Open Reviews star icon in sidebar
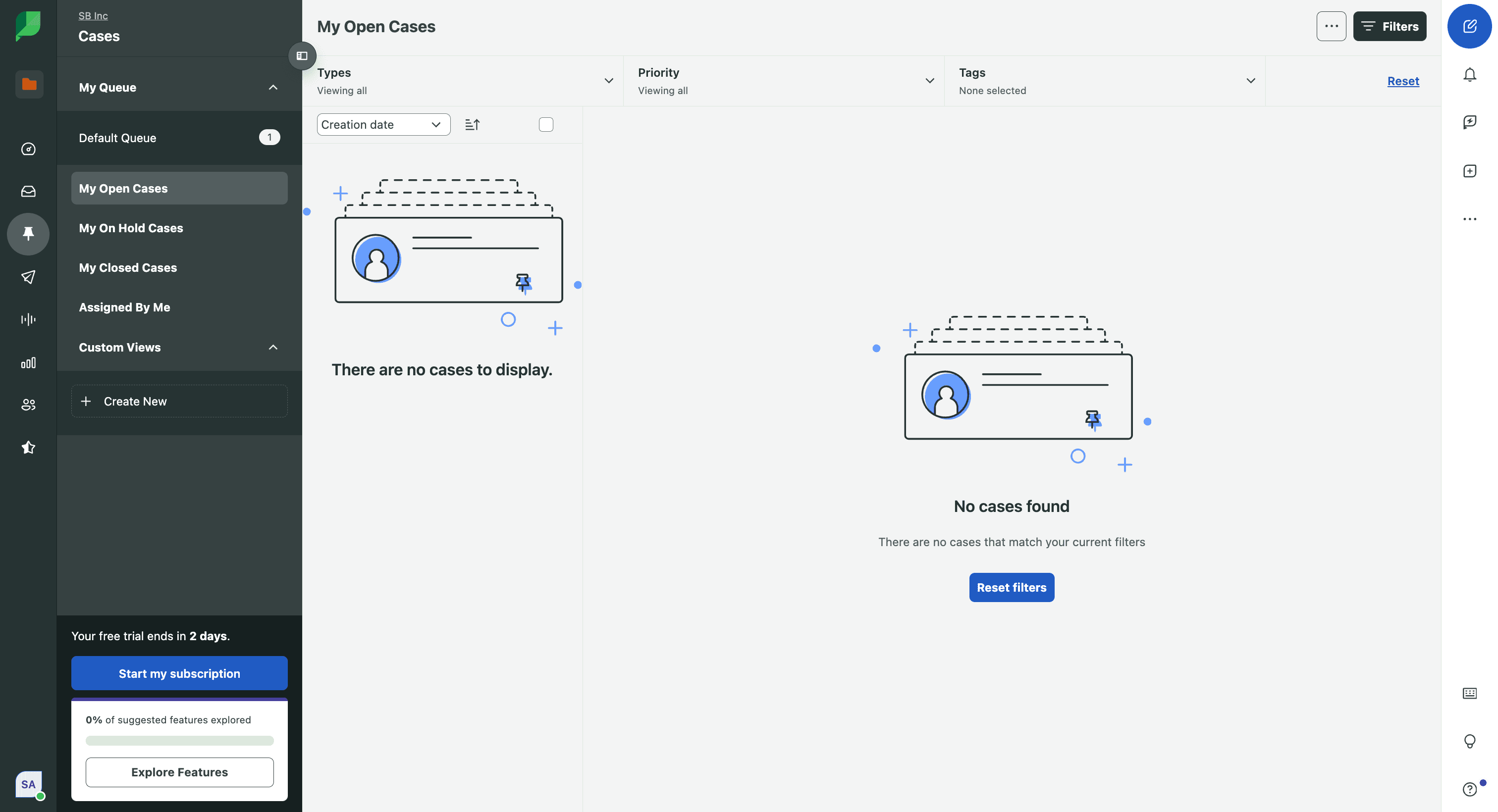 coord(28,447)
